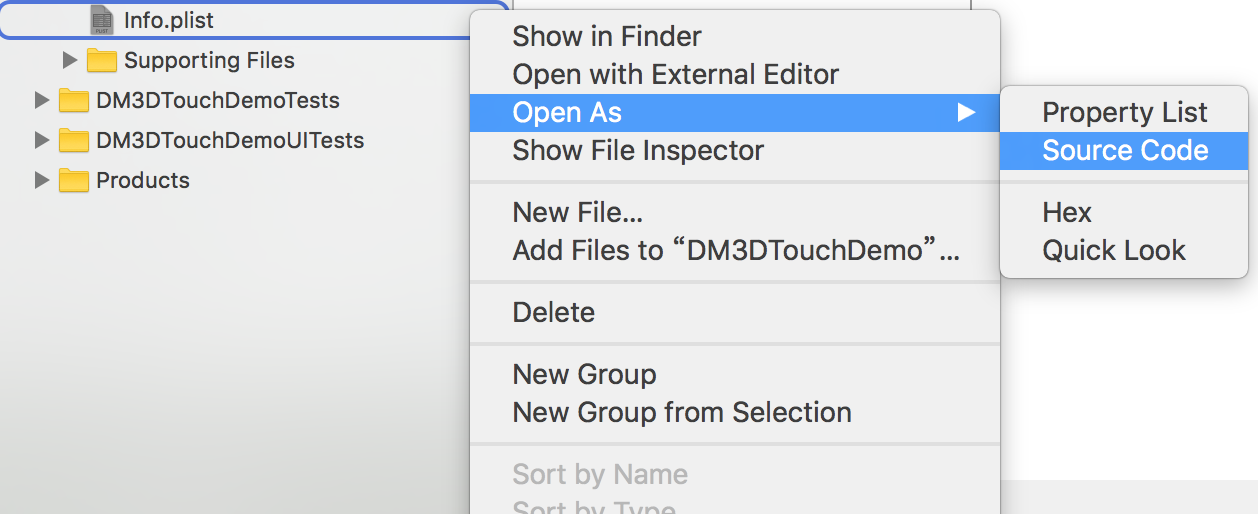The width and height of the screenshot is (1258, 514).
Task: Choose Quick Look from submenu
Action: [x=1114, y=251]
